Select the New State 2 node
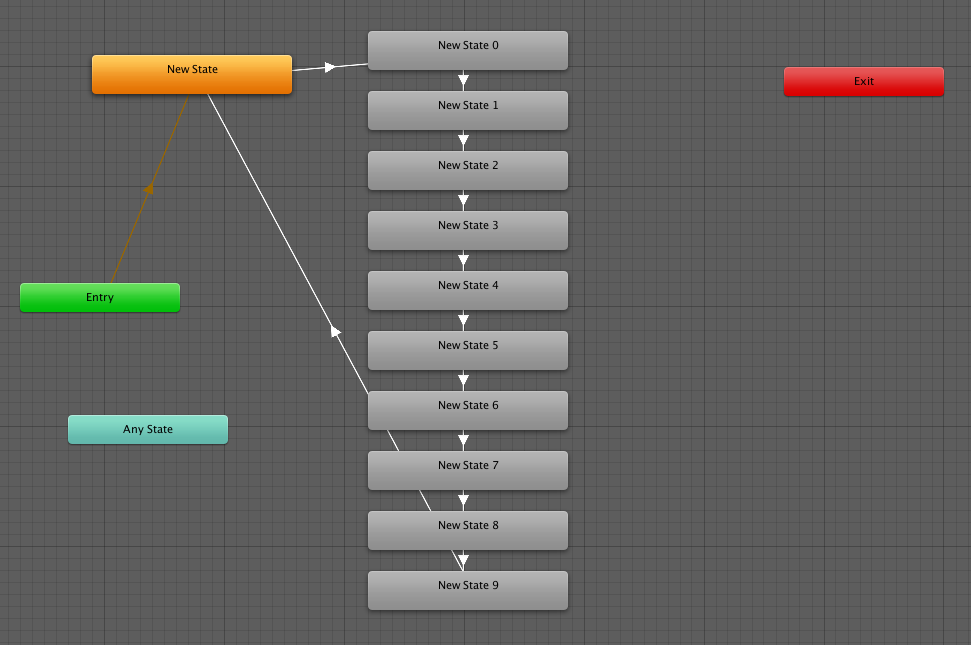This screenshot has width=971, height=645. tap(468, 170)
